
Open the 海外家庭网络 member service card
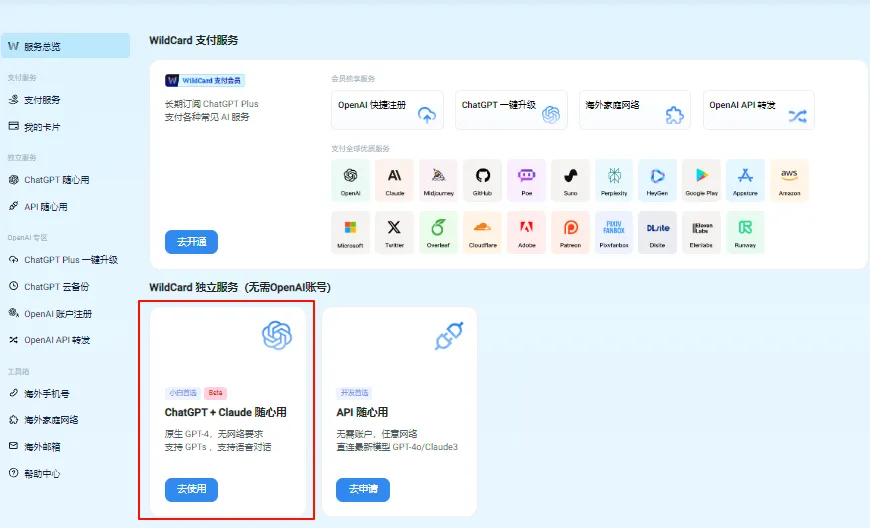point(635,110)
